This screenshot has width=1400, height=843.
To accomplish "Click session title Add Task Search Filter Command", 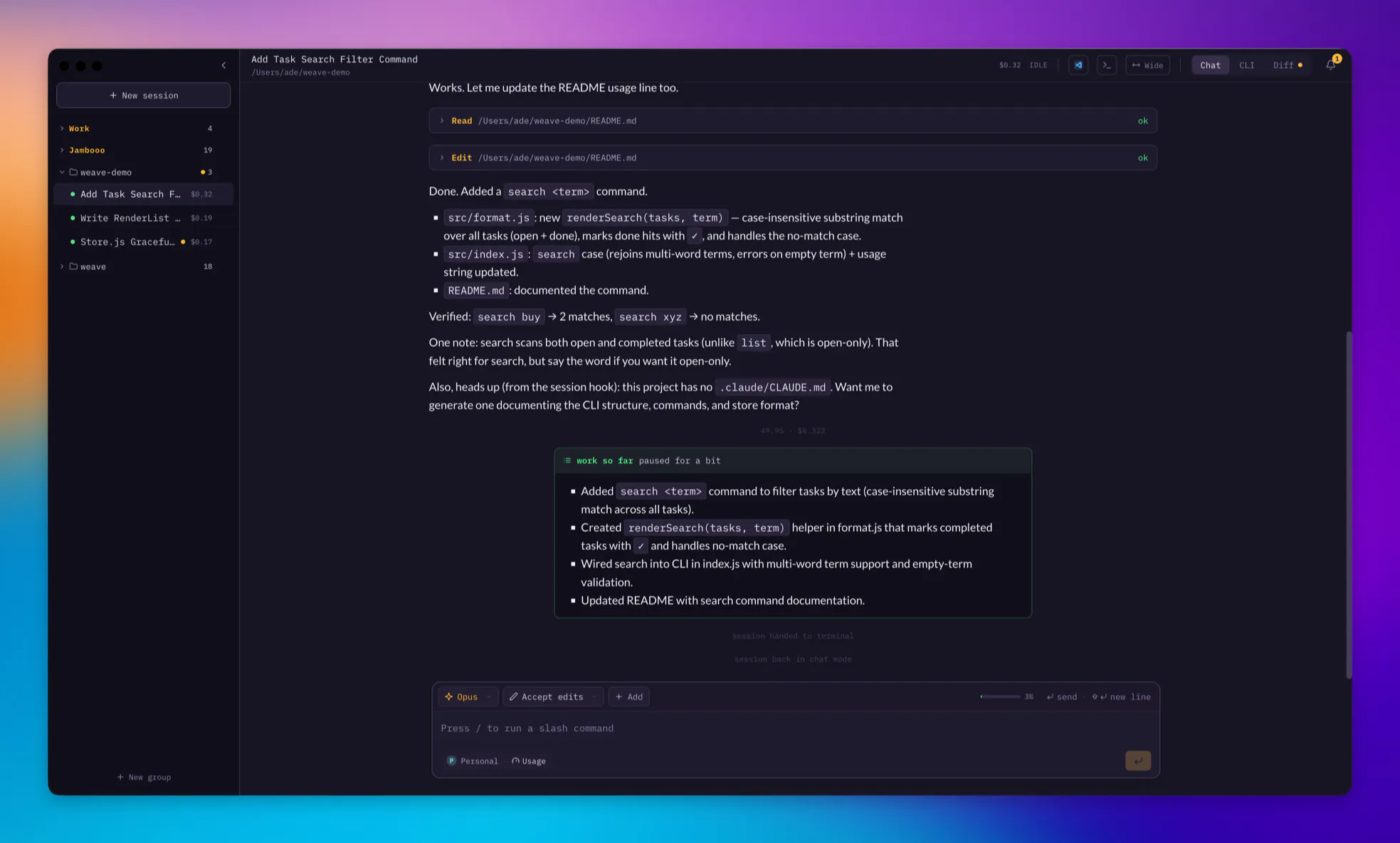I will coord(335,59).
